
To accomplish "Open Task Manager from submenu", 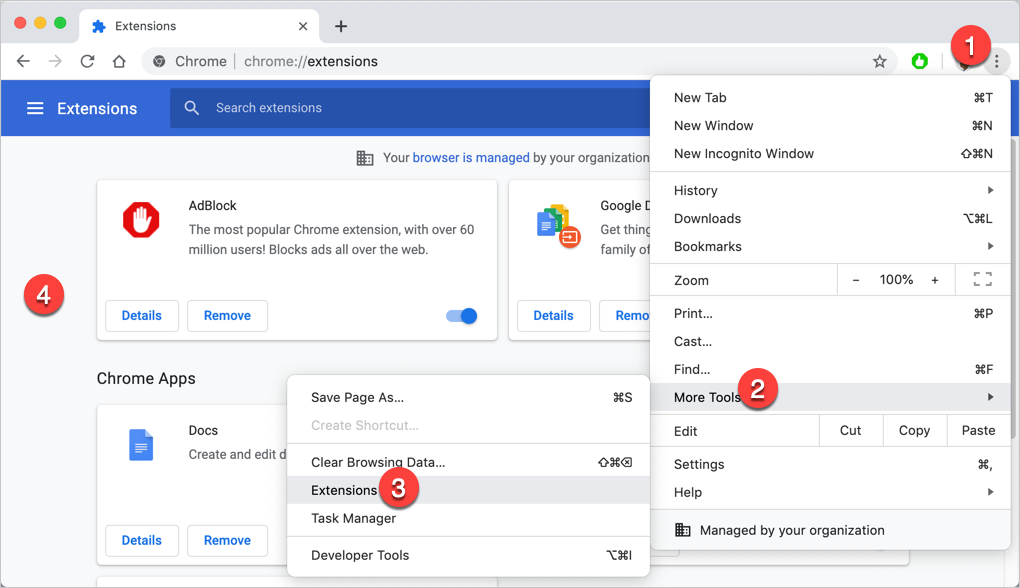I will (468, 518).
